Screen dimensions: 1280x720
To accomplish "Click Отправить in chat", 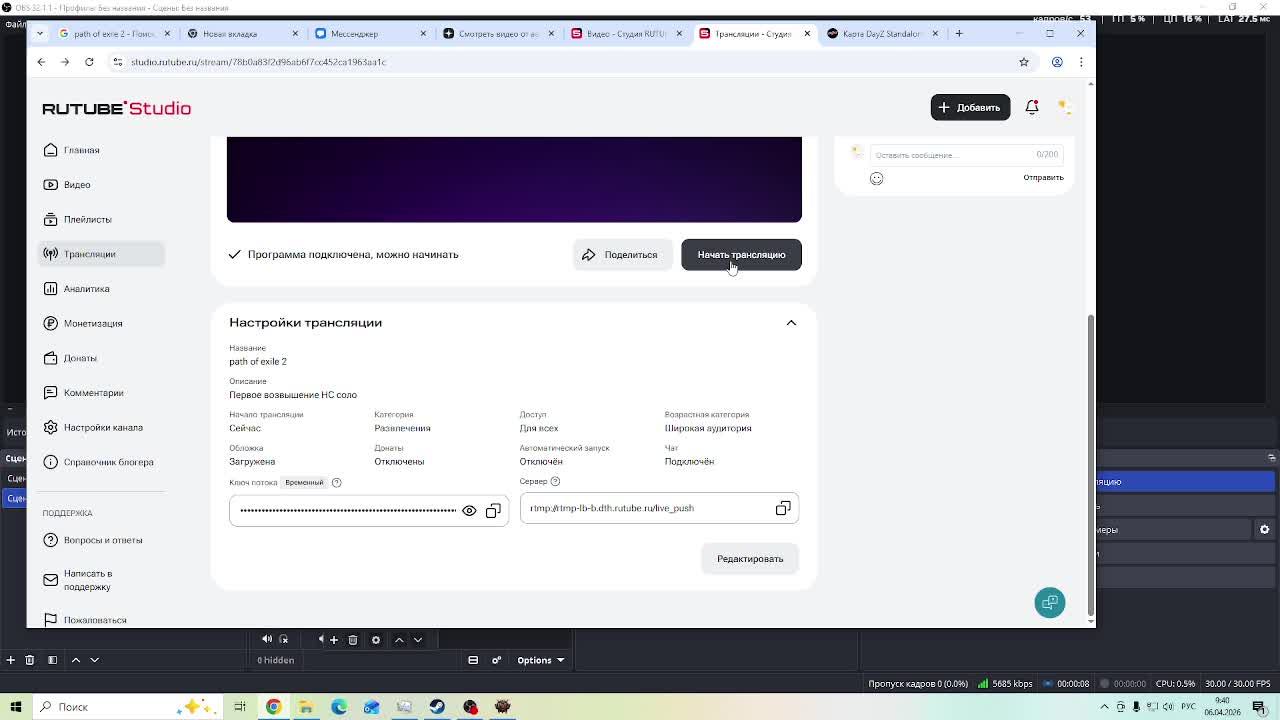I will 1043,178.
